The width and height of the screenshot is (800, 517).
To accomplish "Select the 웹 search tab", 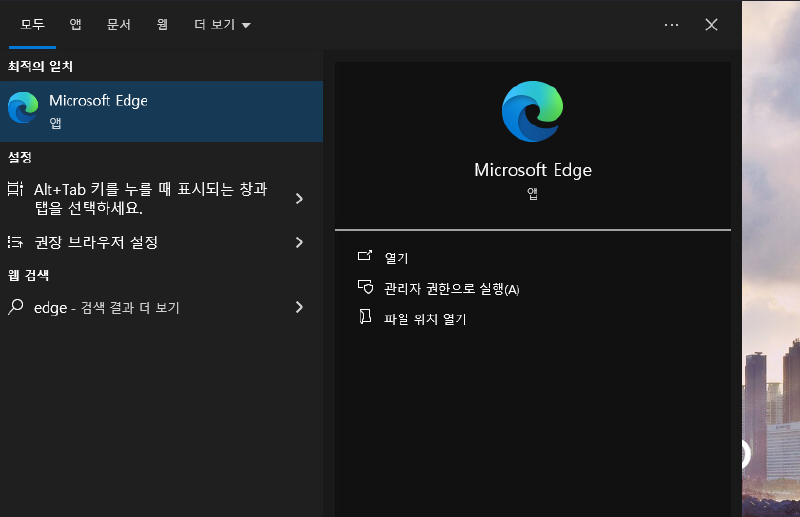I will [x=162, y=24].
